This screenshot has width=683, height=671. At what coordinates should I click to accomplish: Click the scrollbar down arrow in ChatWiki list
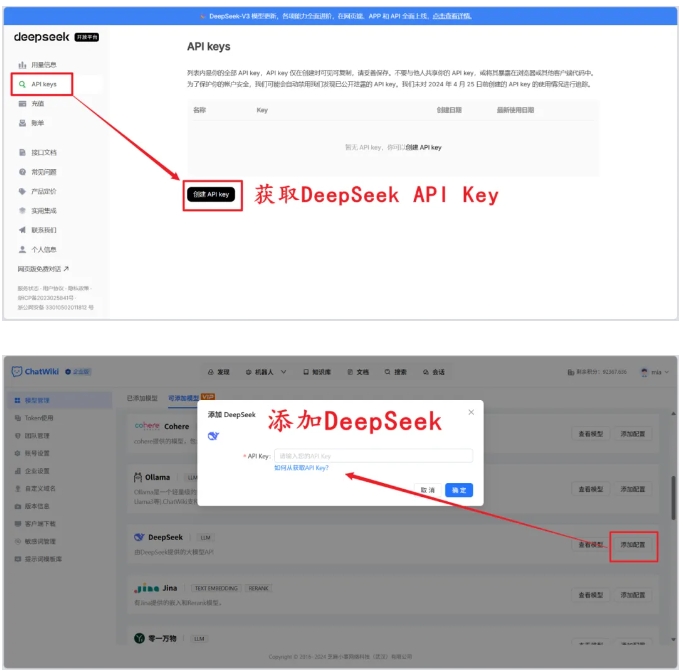(x=673, y=640)
